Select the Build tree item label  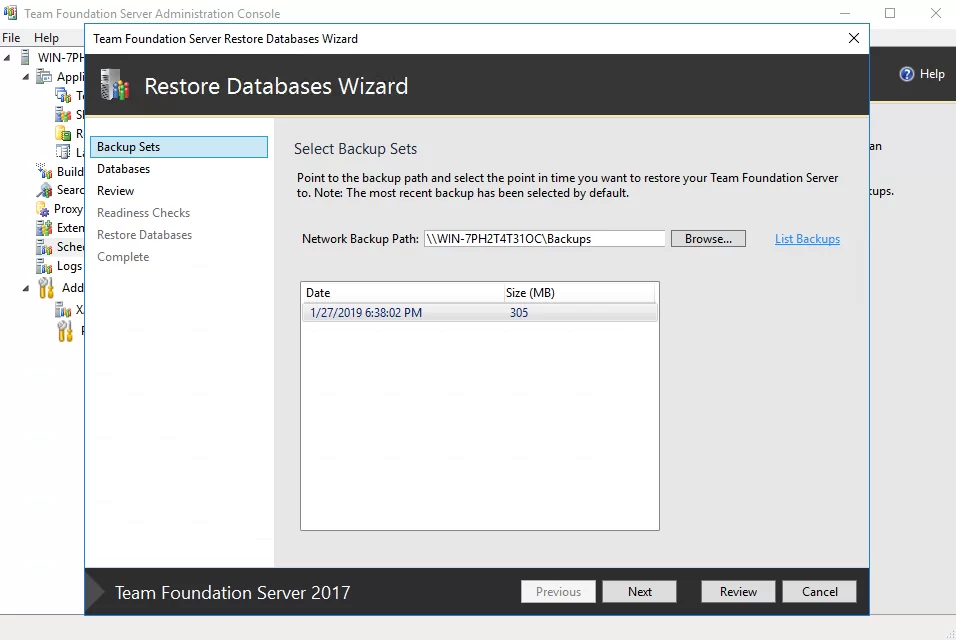[x=70, y=171]
